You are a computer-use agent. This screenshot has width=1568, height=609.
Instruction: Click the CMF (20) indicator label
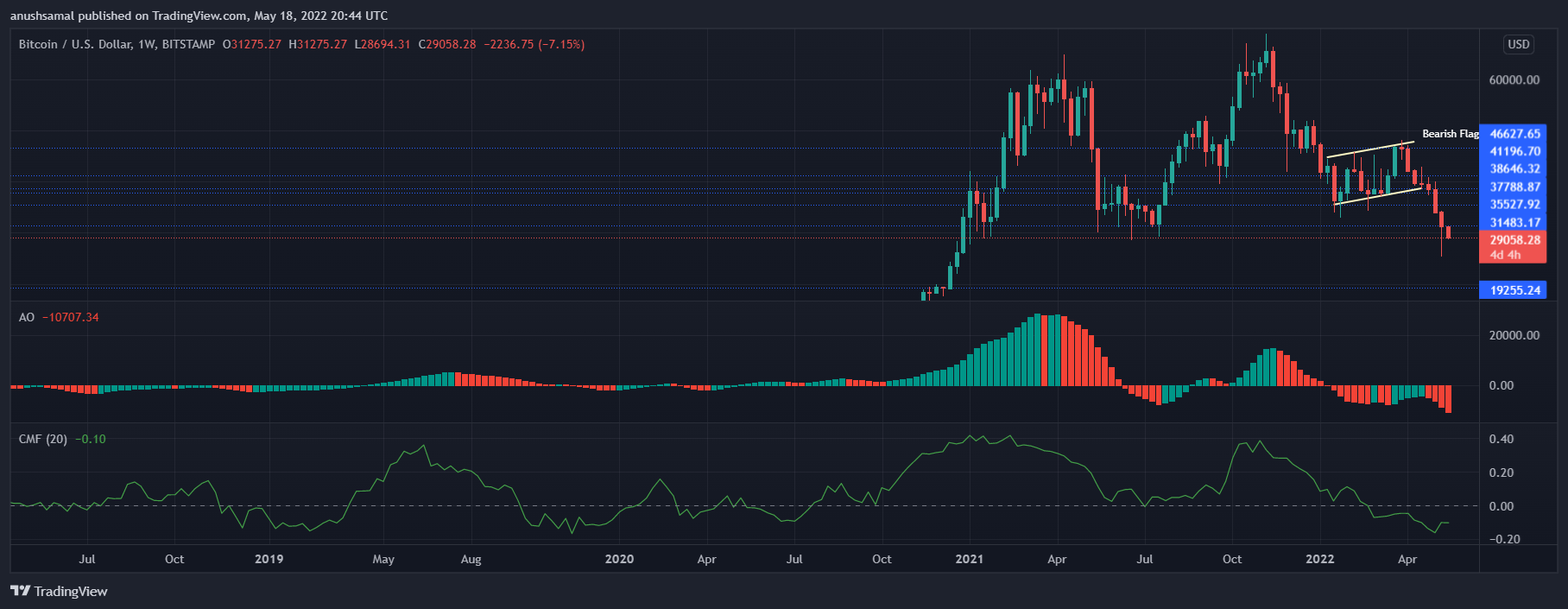(x=43, y=439)
